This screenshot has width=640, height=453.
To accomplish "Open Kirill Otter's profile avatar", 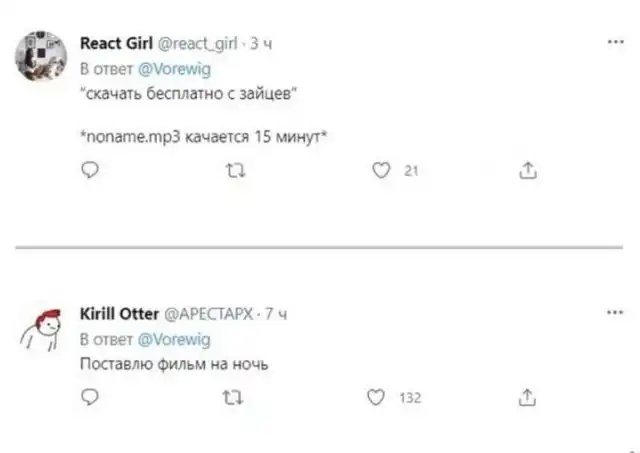I will click(x=41, y=329).
